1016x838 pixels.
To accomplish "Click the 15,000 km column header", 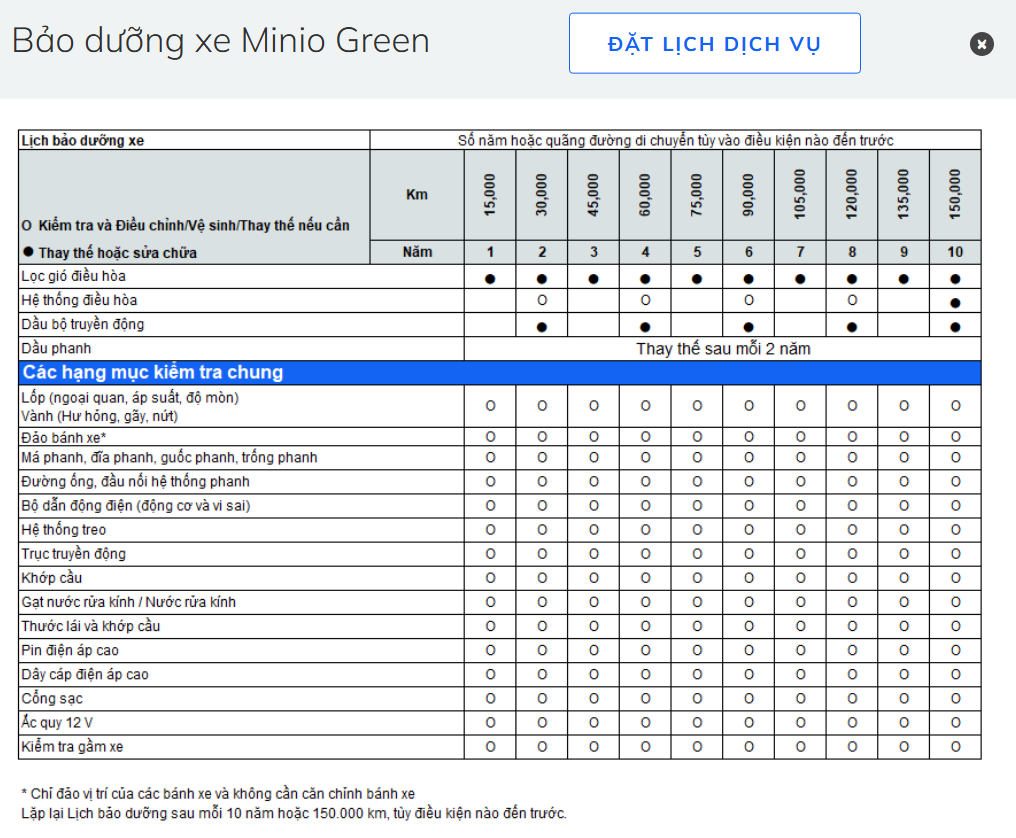I will 490,196.
